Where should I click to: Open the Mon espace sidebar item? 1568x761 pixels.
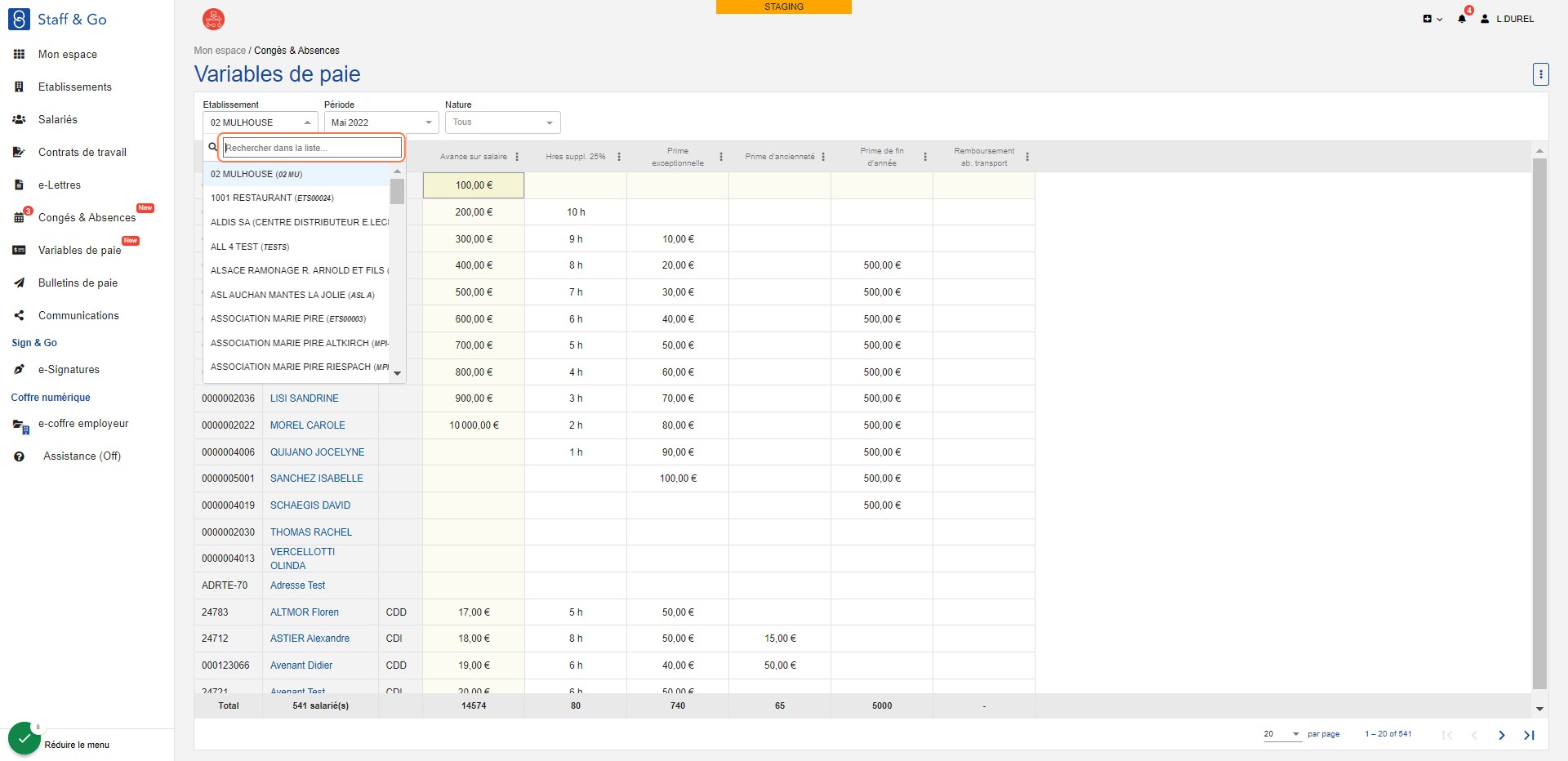click(67, 55)
